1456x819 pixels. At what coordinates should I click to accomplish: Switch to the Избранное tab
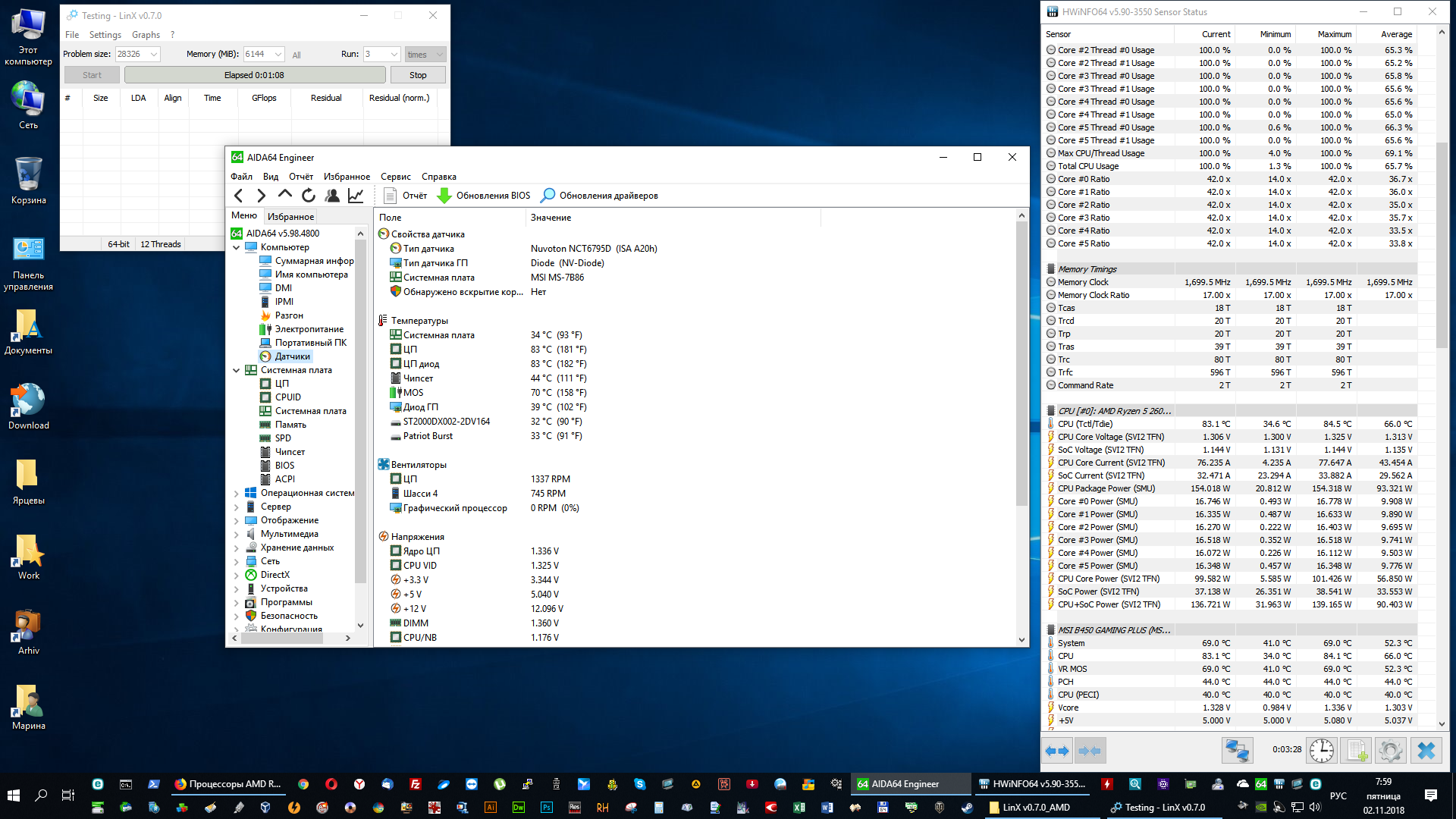point(290,217)
